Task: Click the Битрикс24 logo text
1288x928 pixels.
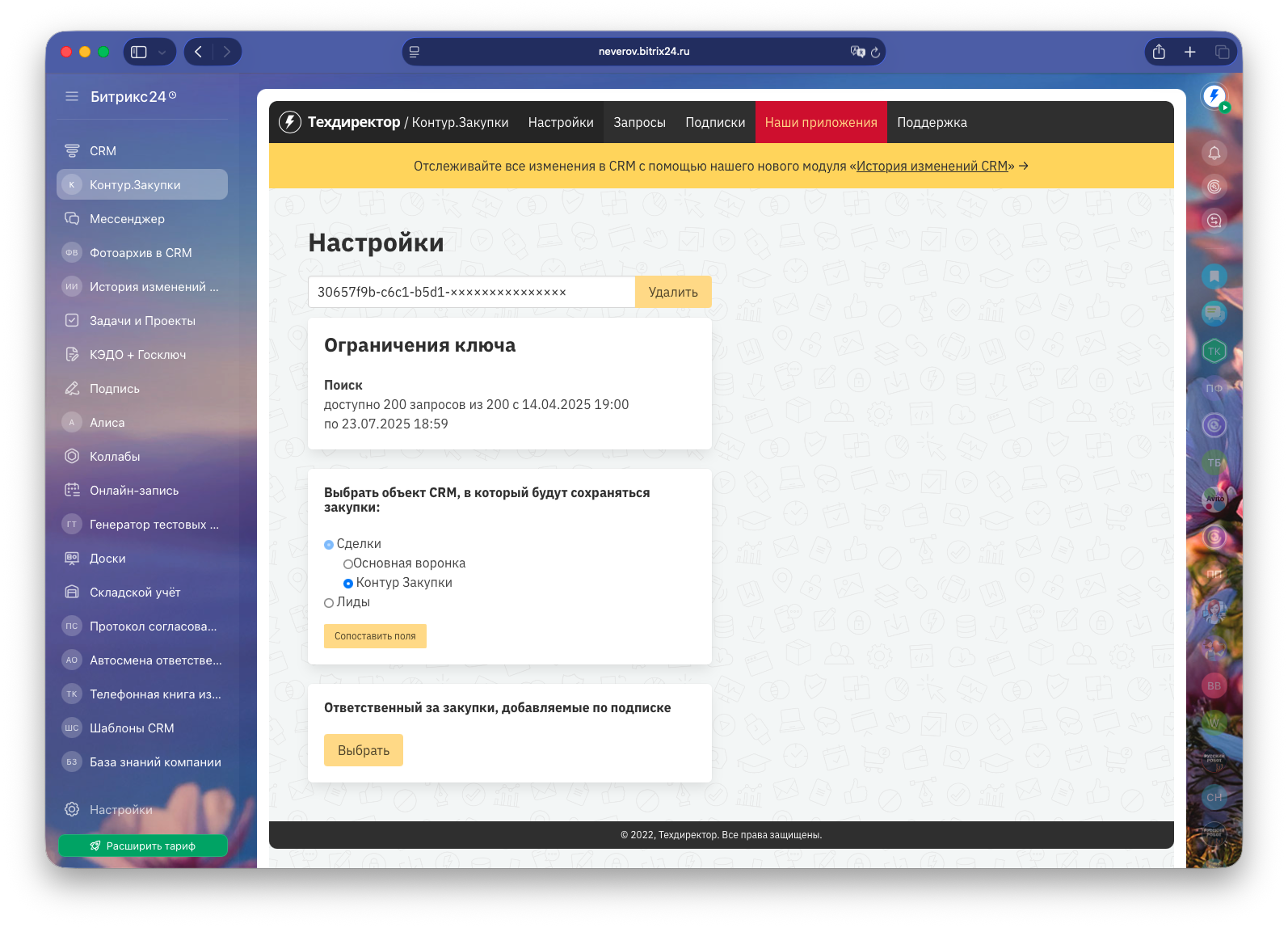Action: tap(128, 97)
